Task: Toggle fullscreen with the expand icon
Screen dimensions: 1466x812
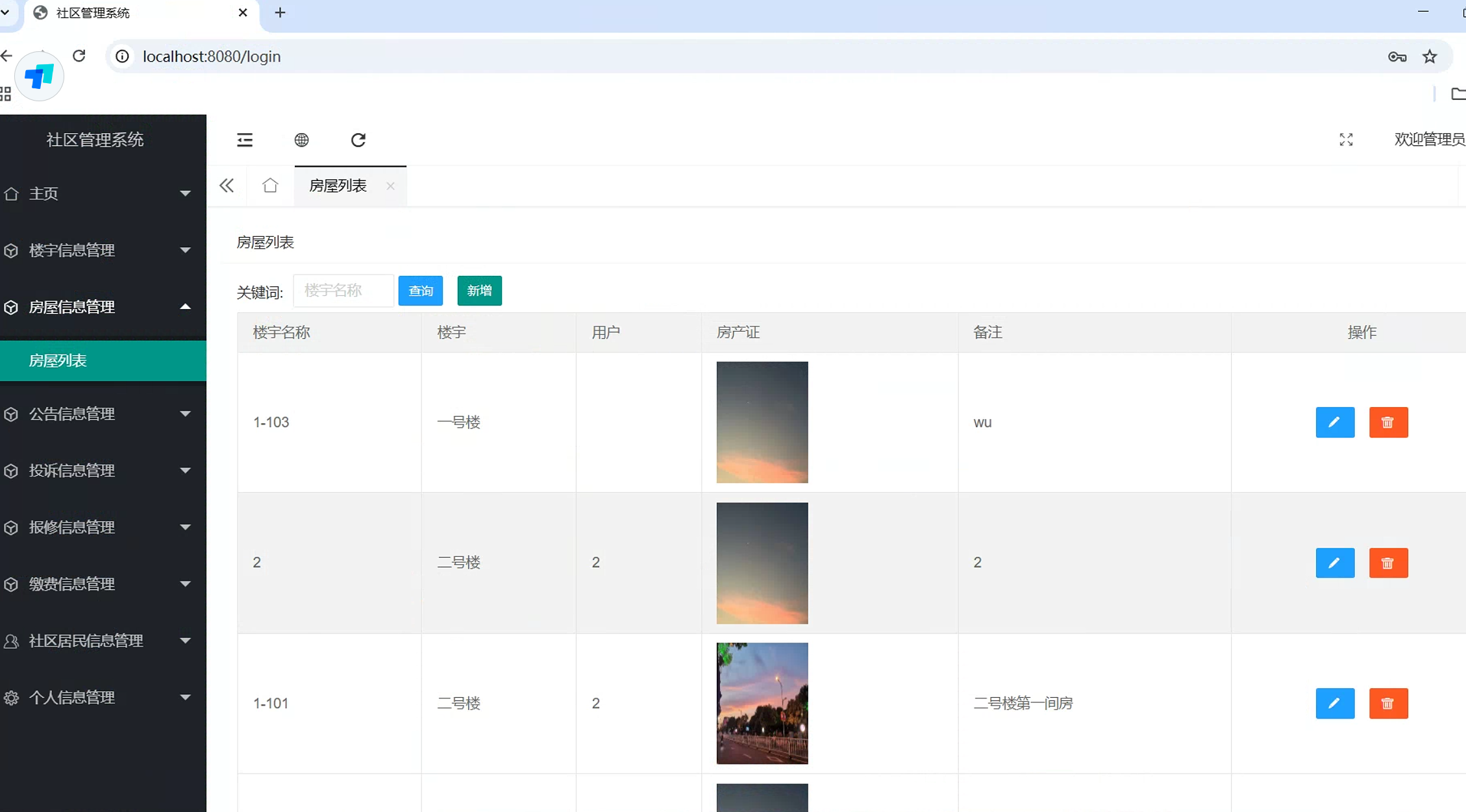Action: click(1346, 140)
